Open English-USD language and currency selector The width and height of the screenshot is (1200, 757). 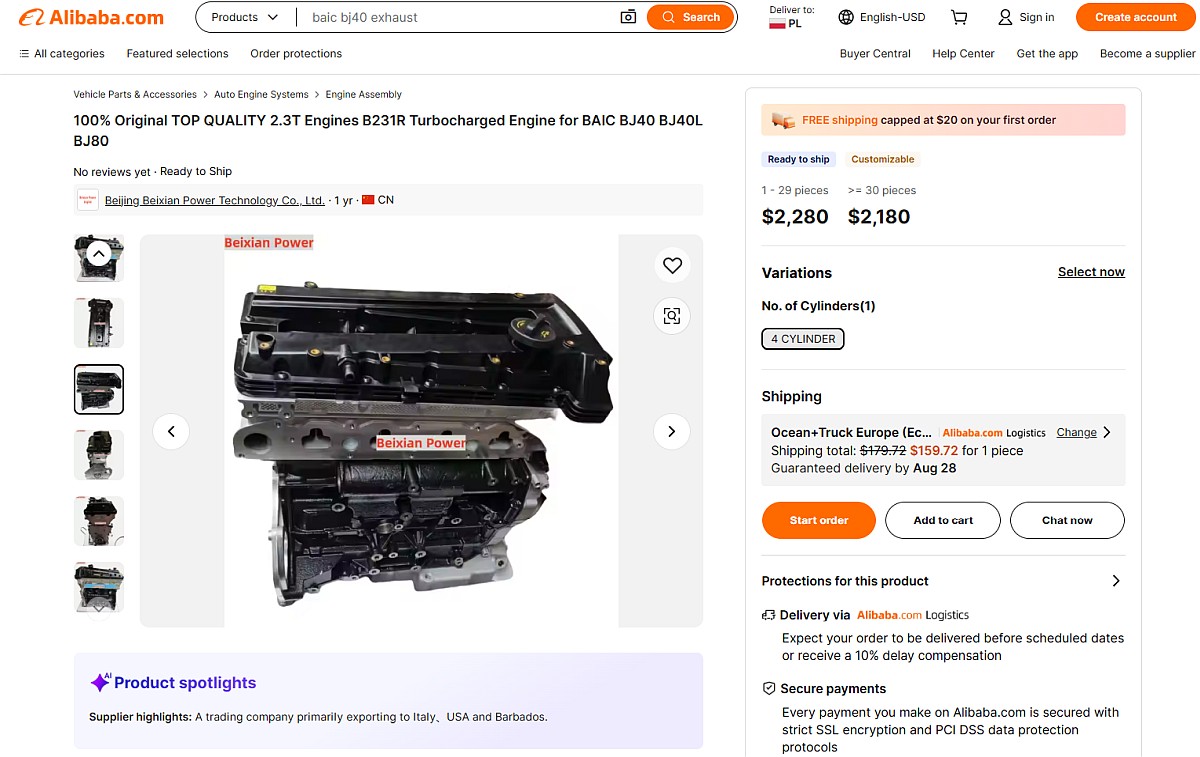882,17
